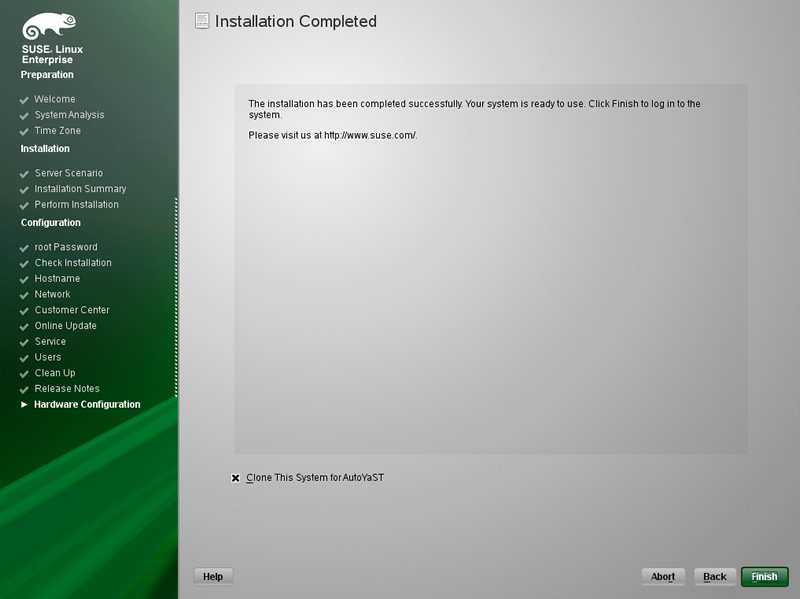Click the root Password step label
This screenshot has width=800, height=599.
tap(66, 247)
